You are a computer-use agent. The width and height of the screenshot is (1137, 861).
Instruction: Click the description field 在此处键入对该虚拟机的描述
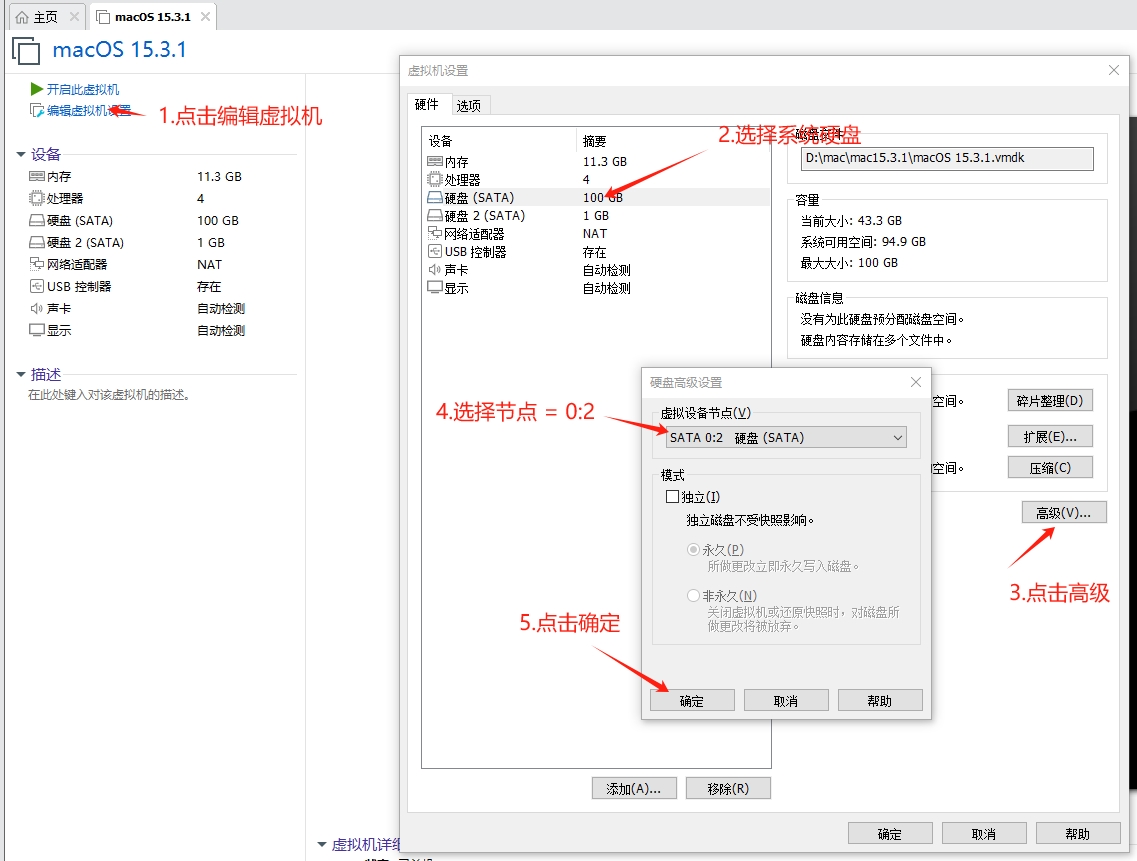pyautogui.click(x=109, y=395)
